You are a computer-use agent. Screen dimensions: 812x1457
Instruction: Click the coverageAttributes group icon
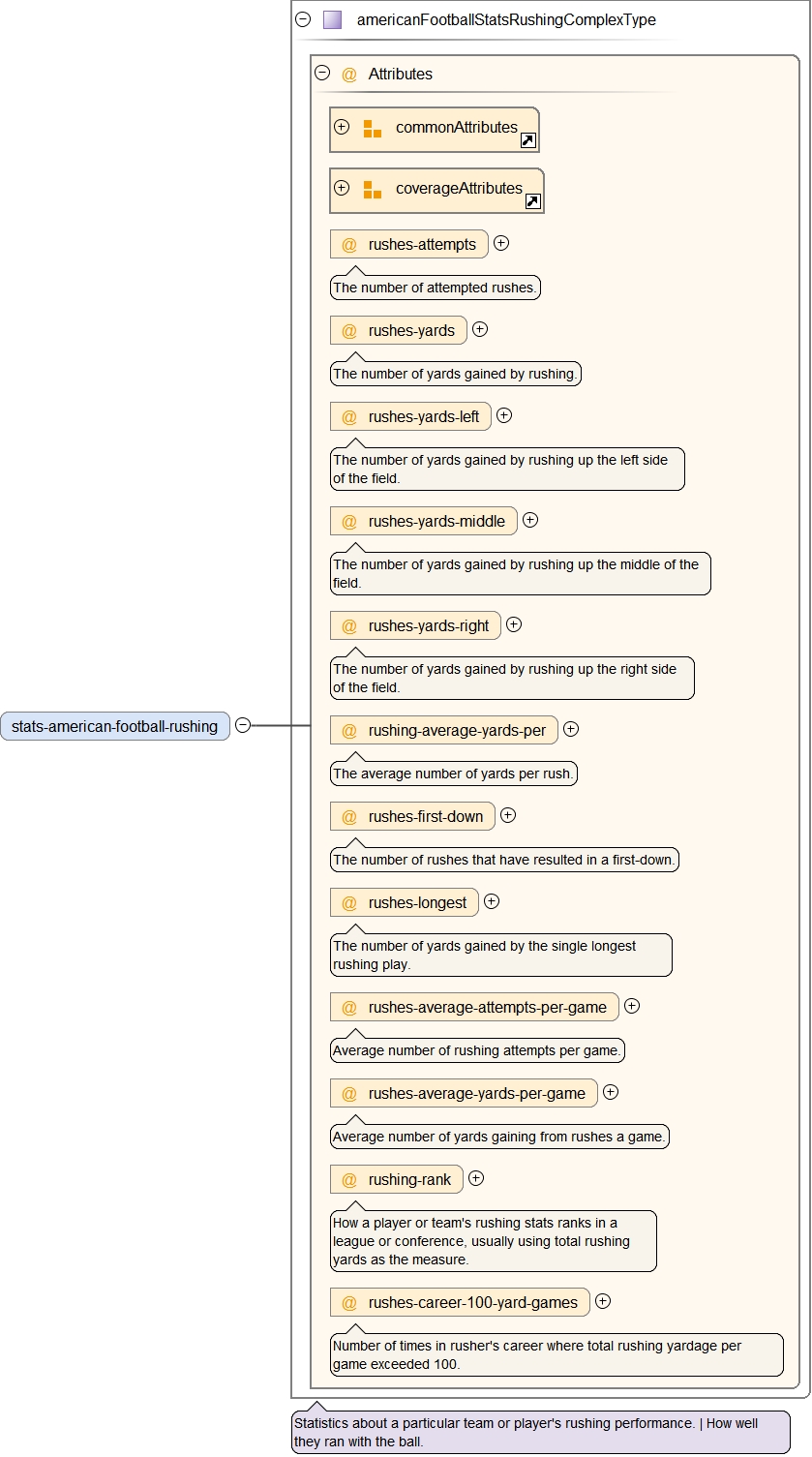tap(372, 190)
